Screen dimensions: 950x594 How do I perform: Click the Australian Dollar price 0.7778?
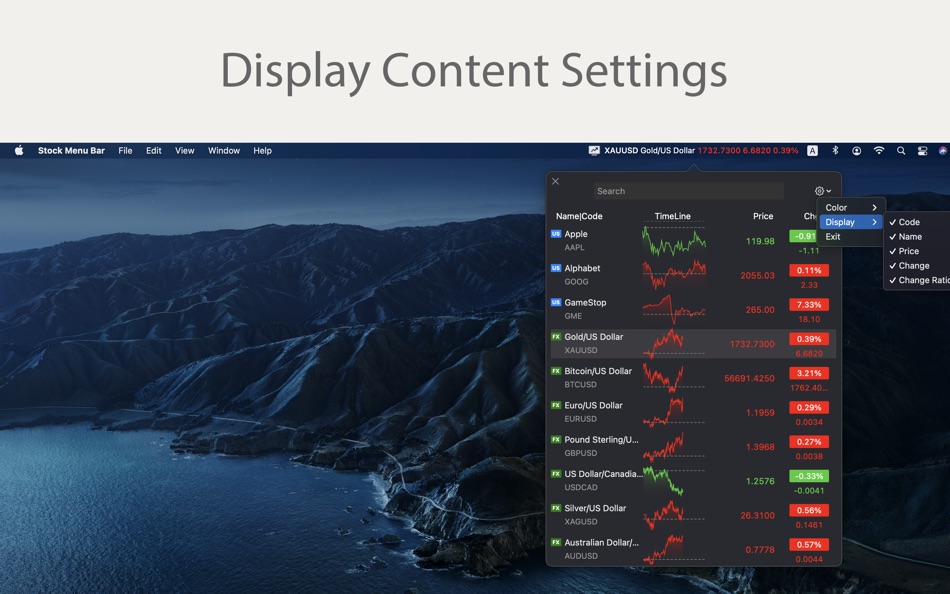[x=760, y=550]
